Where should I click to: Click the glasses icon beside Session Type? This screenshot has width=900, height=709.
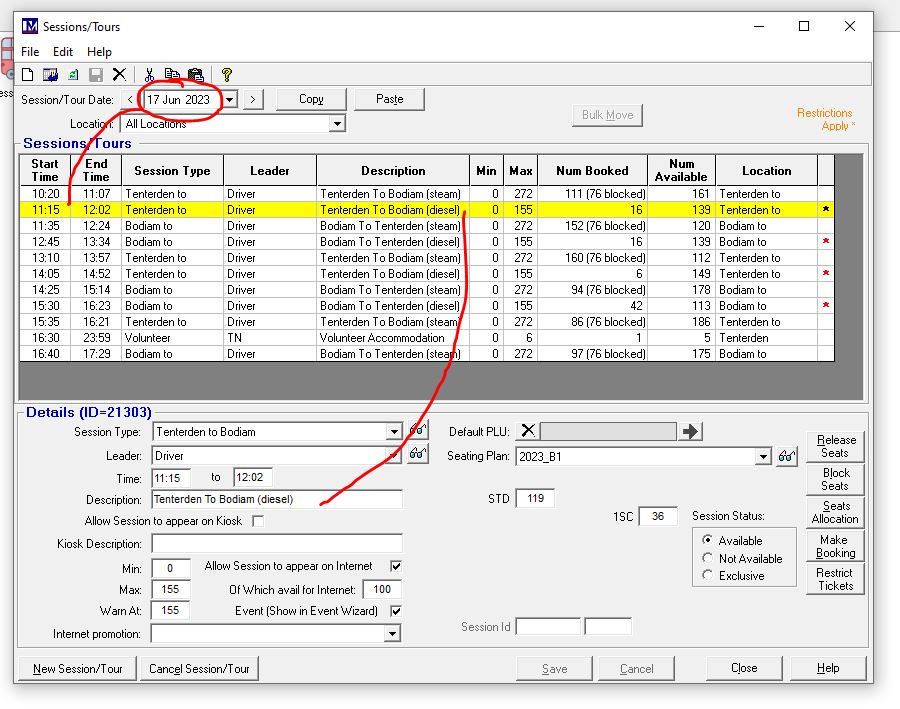pos(418,430)
